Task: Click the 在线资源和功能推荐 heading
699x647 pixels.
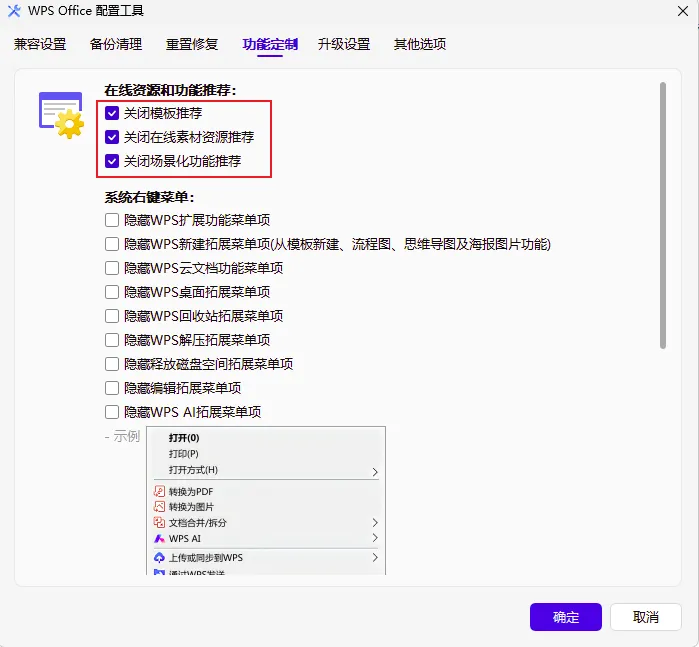Action: pyautogui.click(x=170, y=91)
